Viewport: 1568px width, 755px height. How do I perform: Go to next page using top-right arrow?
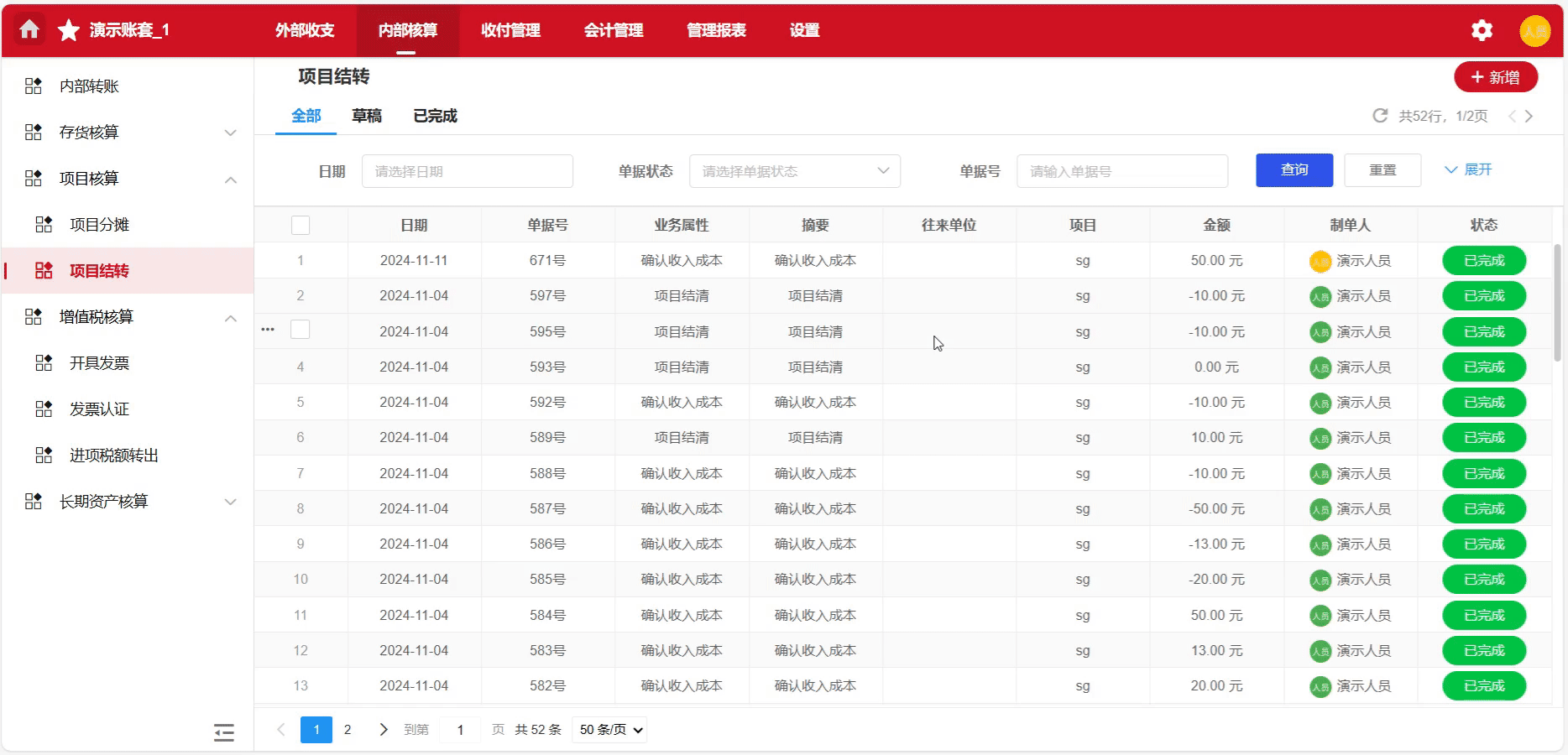coord(1529,117)
